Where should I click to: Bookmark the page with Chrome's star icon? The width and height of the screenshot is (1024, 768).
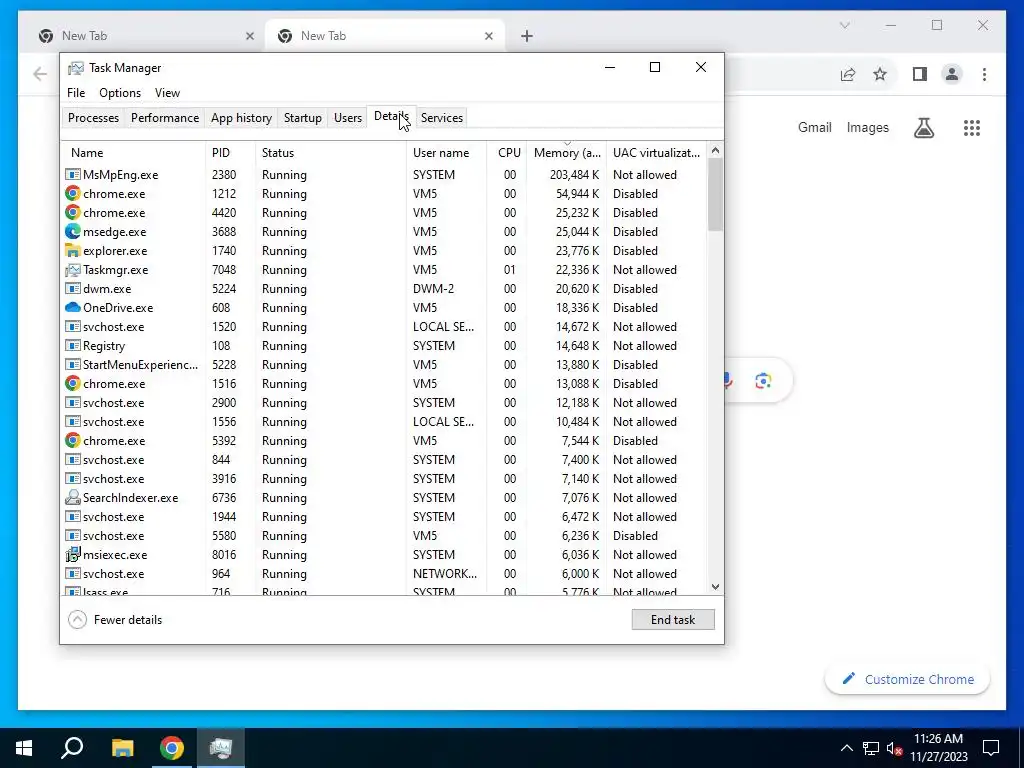coord(880,74)
